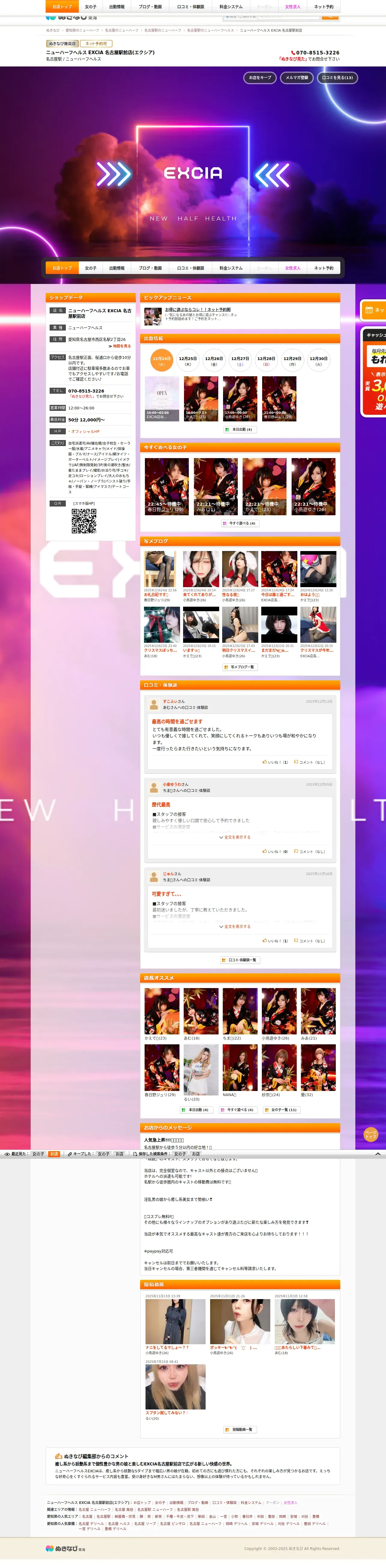The image size is (386, 1568).
Task: Like the 小泉ゆうわ review (いいね 0)
Action: 275,851
